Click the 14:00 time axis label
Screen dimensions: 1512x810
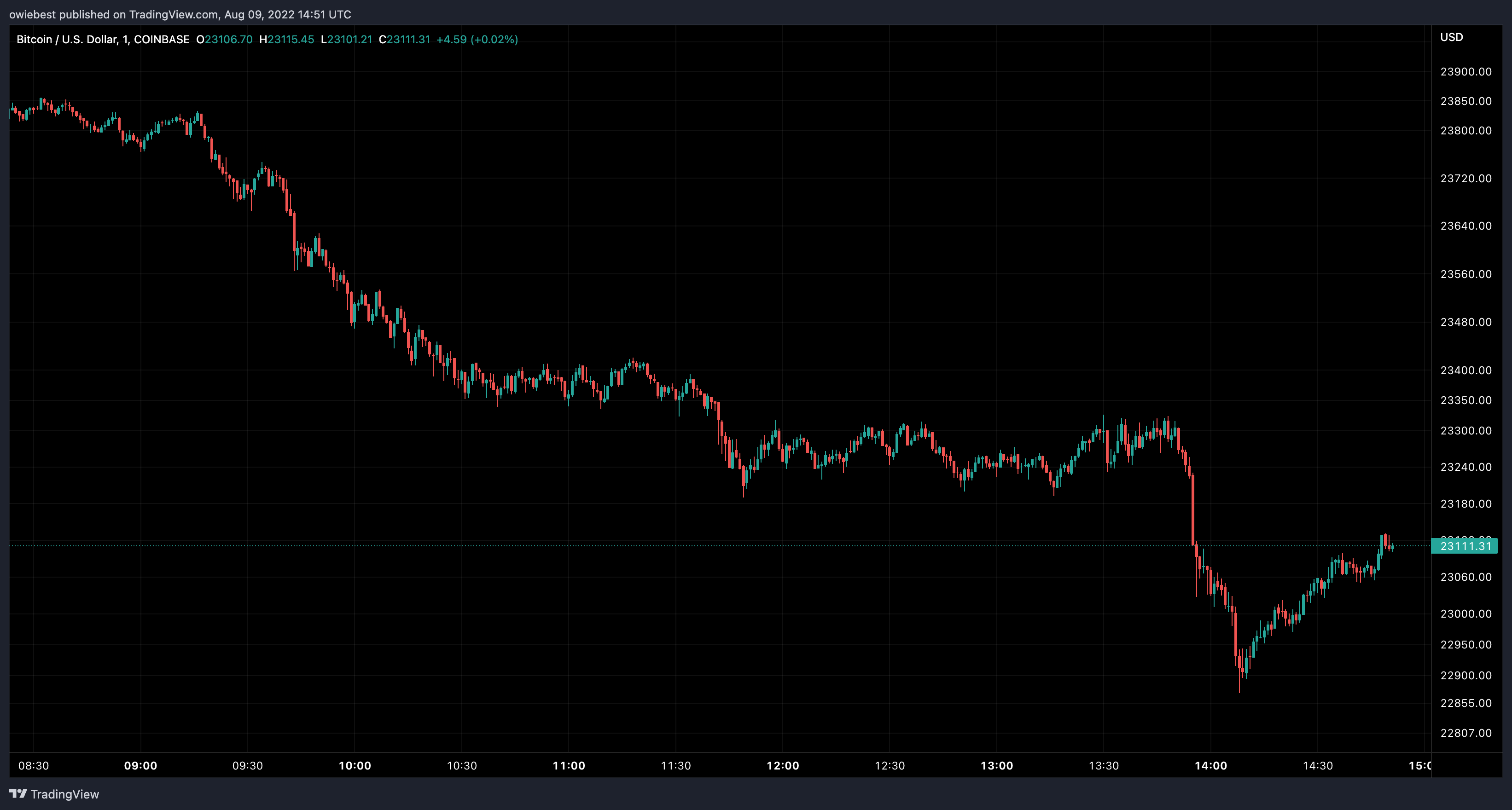pos(1210,765)
